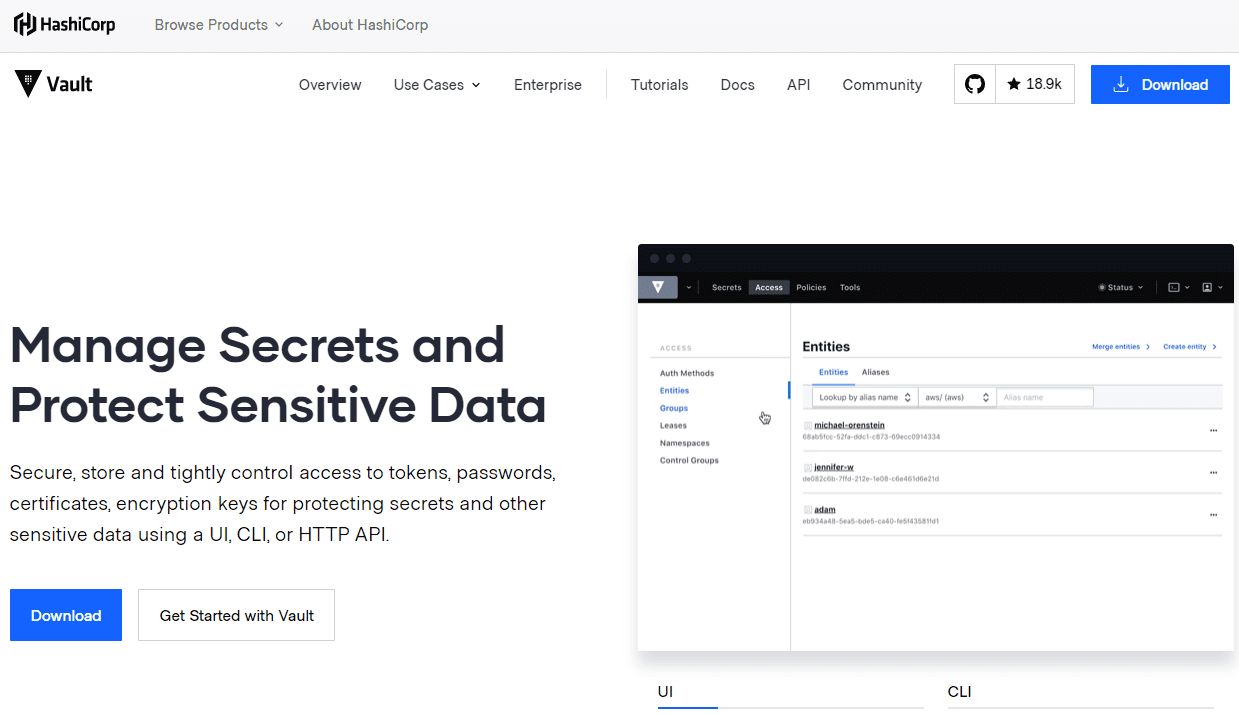The width and height of the screenshot is (1239, 715).
Task: Select Groups in Access sidebar
Action: tap(673, 408)
